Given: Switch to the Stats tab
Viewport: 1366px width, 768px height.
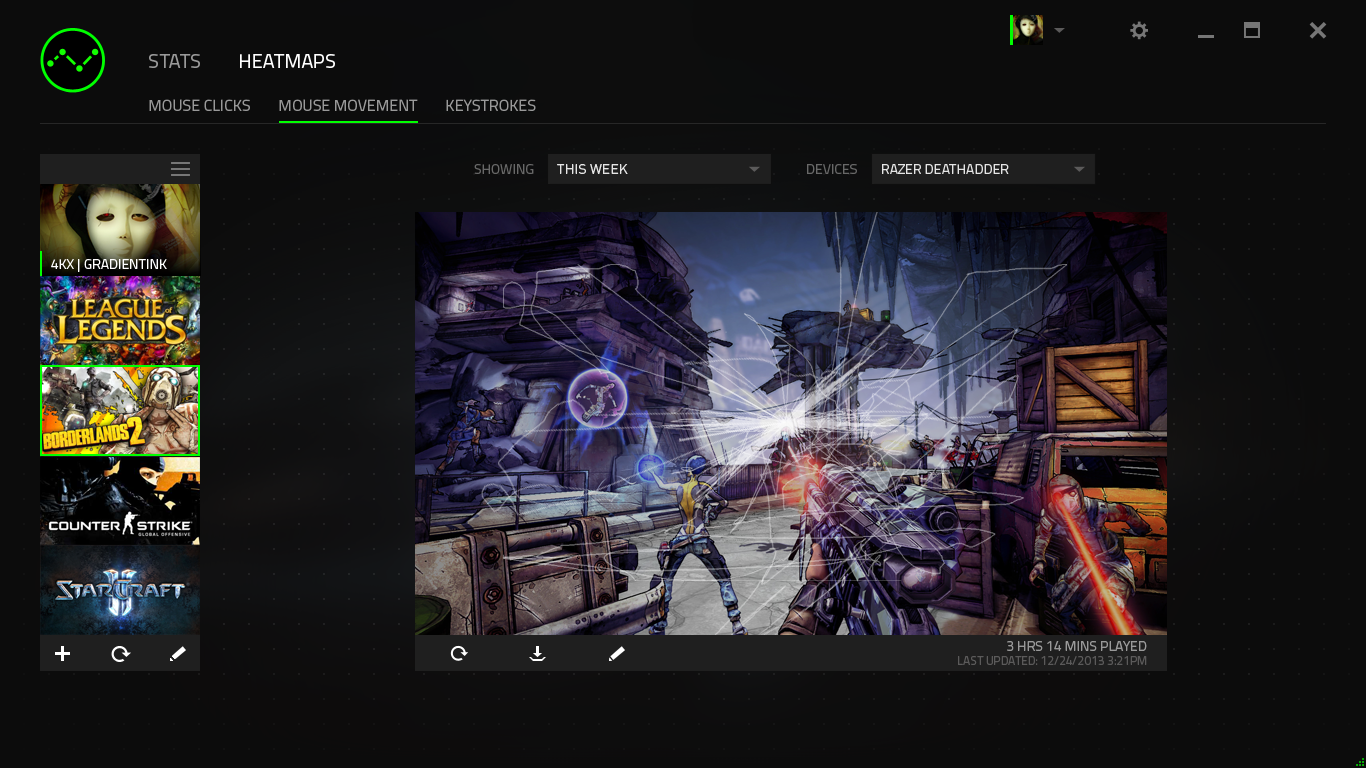Looking at the screenshot, I should click(x=174, y=61).
